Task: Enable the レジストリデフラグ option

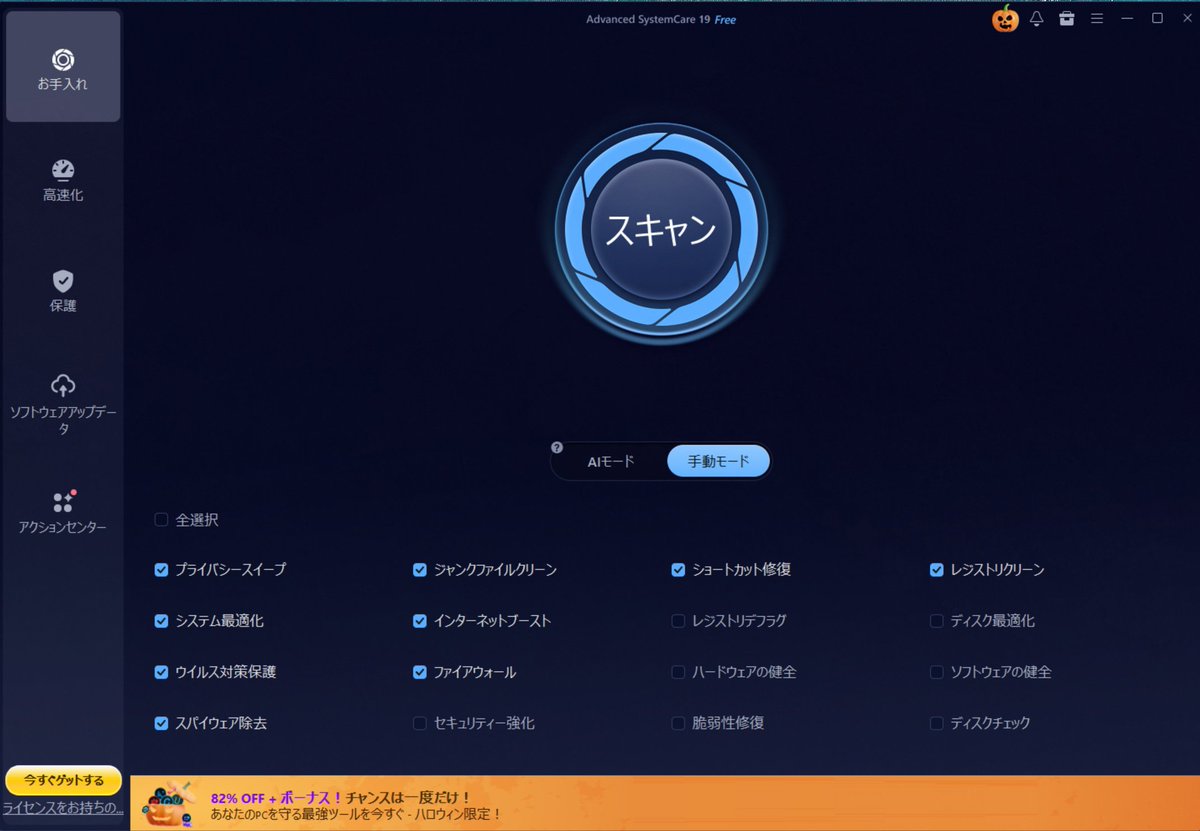Action: tap(678, 621)
